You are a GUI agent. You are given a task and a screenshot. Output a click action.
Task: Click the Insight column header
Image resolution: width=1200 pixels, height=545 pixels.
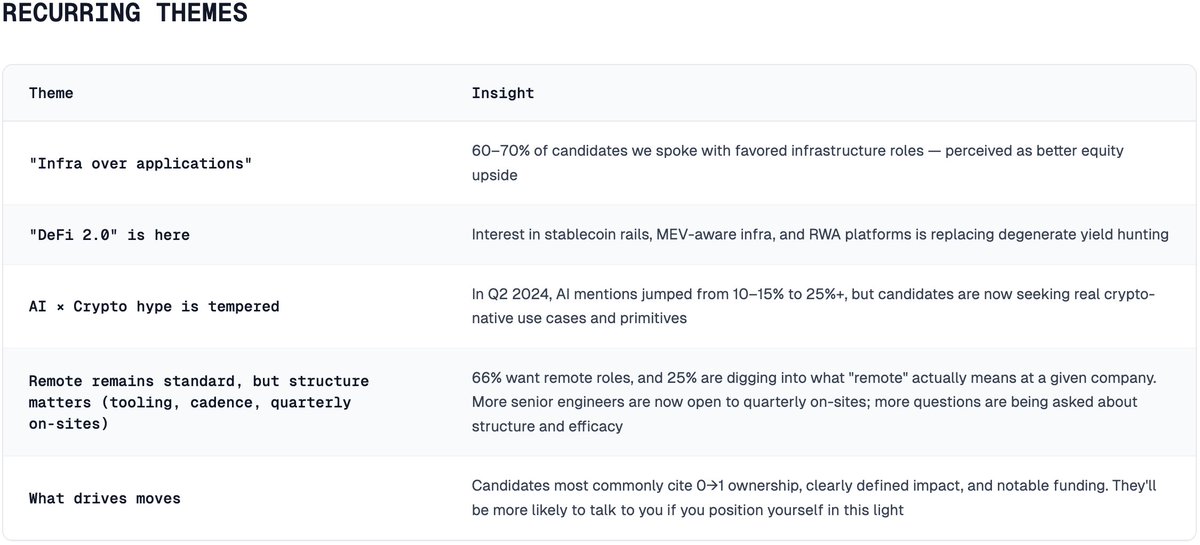tap(502, 93)
